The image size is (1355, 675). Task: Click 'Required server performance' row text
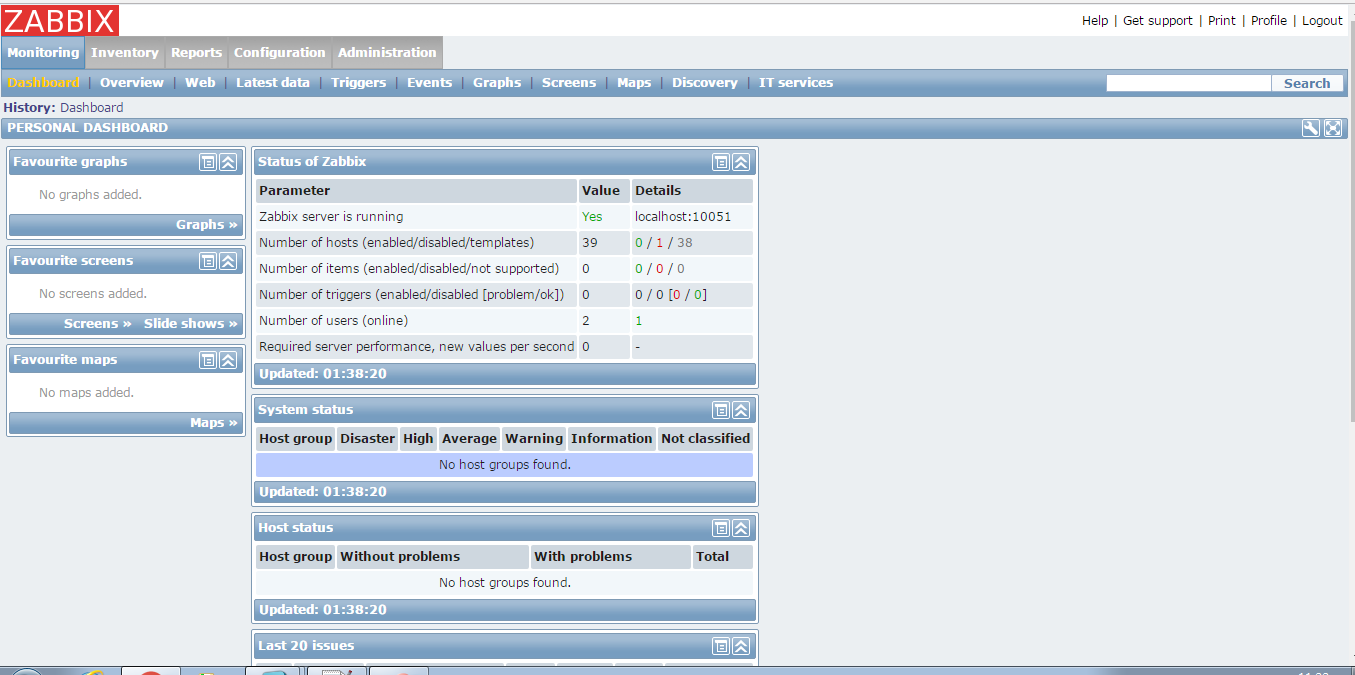(416, 346)
